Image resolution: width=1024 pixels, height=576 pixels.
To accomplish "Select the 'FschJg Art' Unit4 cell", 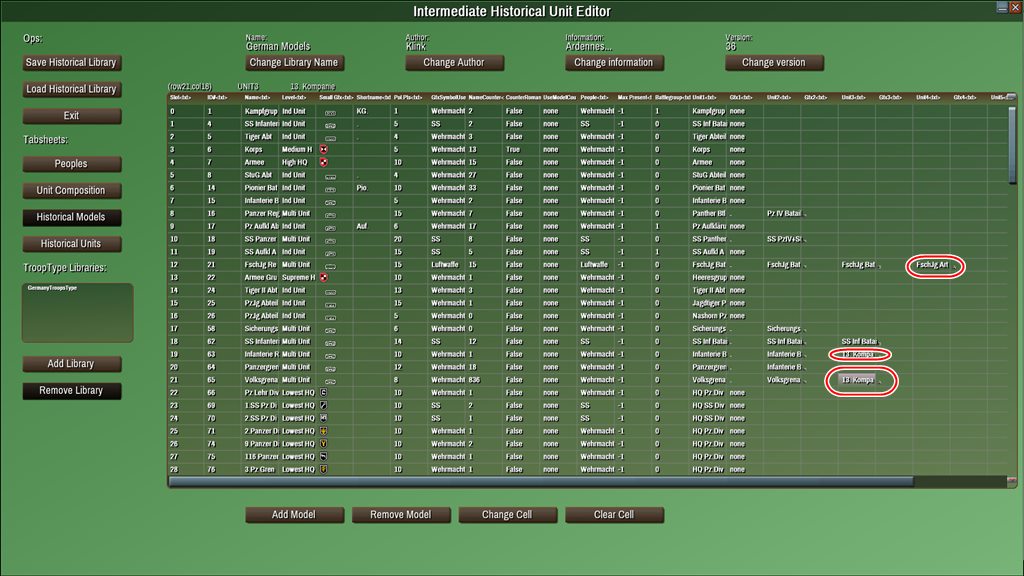I will 933,264.
